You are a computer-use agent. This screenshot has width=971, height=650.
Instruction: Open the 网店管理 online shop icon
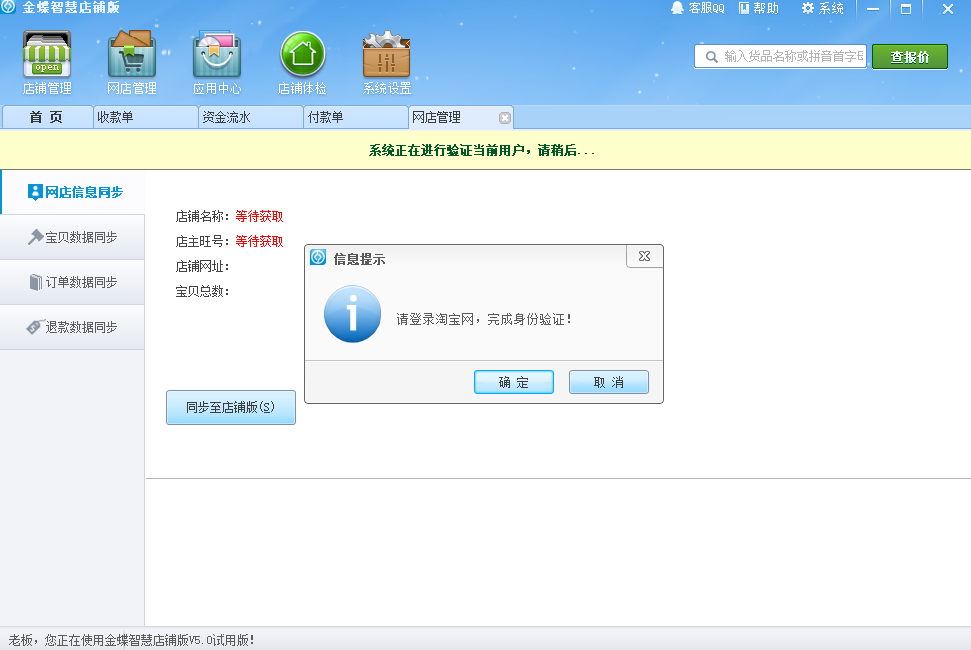pyautogui.click(x=132, y=63)
